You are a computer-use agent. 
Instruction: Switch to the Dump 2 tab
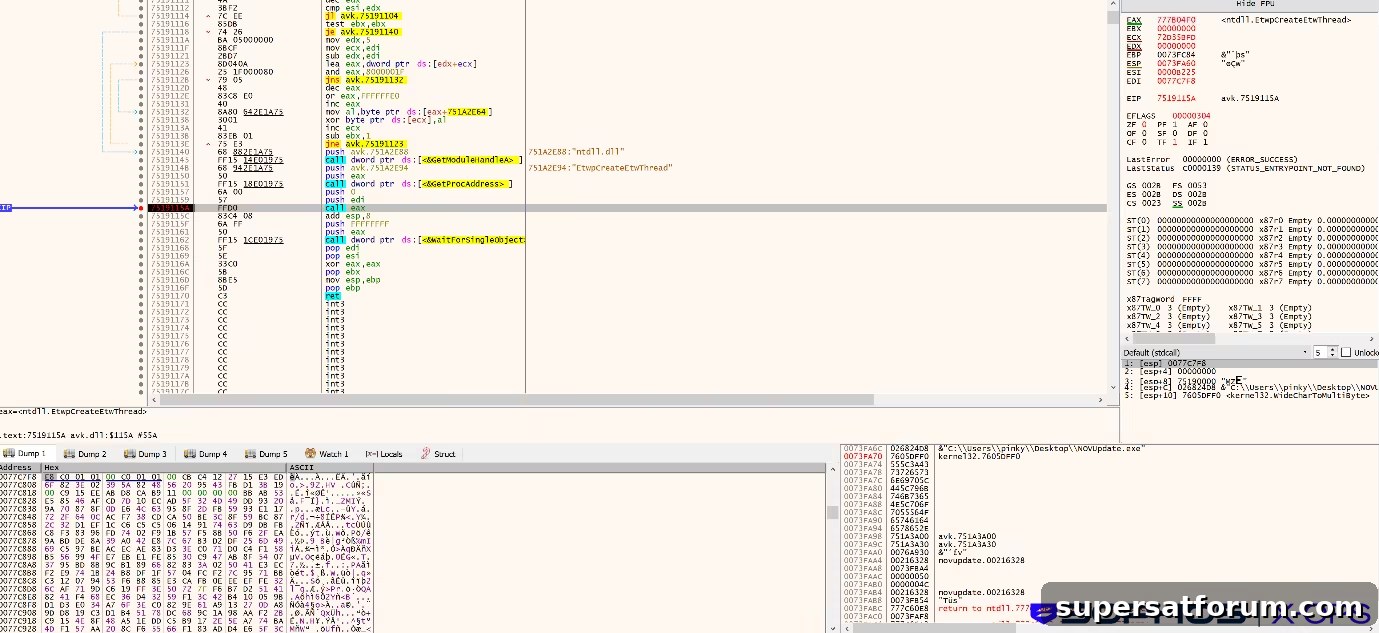(x=85, y=454)
